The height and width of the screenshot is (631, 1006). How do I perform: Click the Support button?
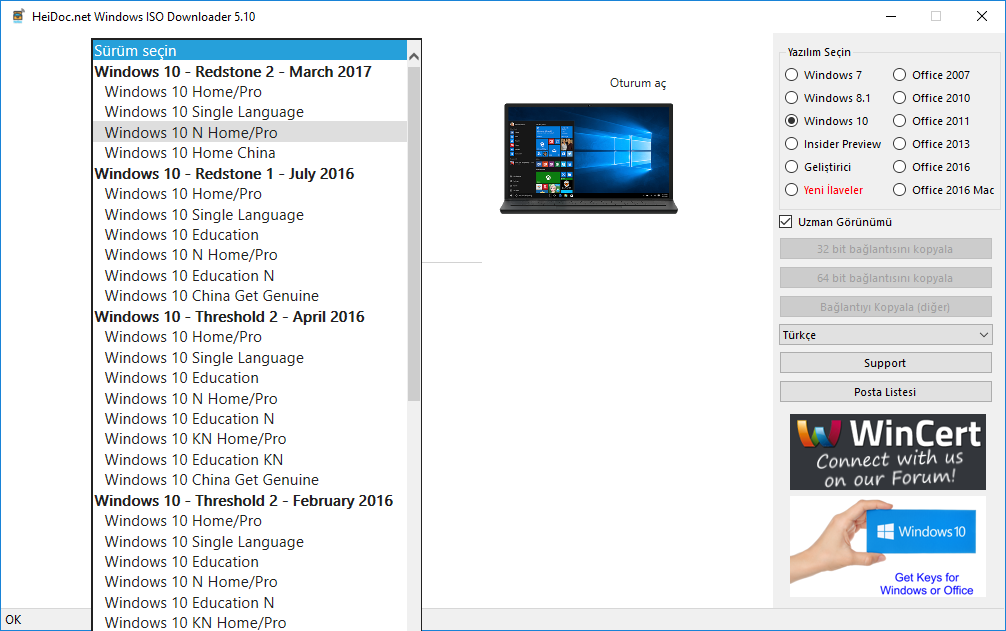885,362
